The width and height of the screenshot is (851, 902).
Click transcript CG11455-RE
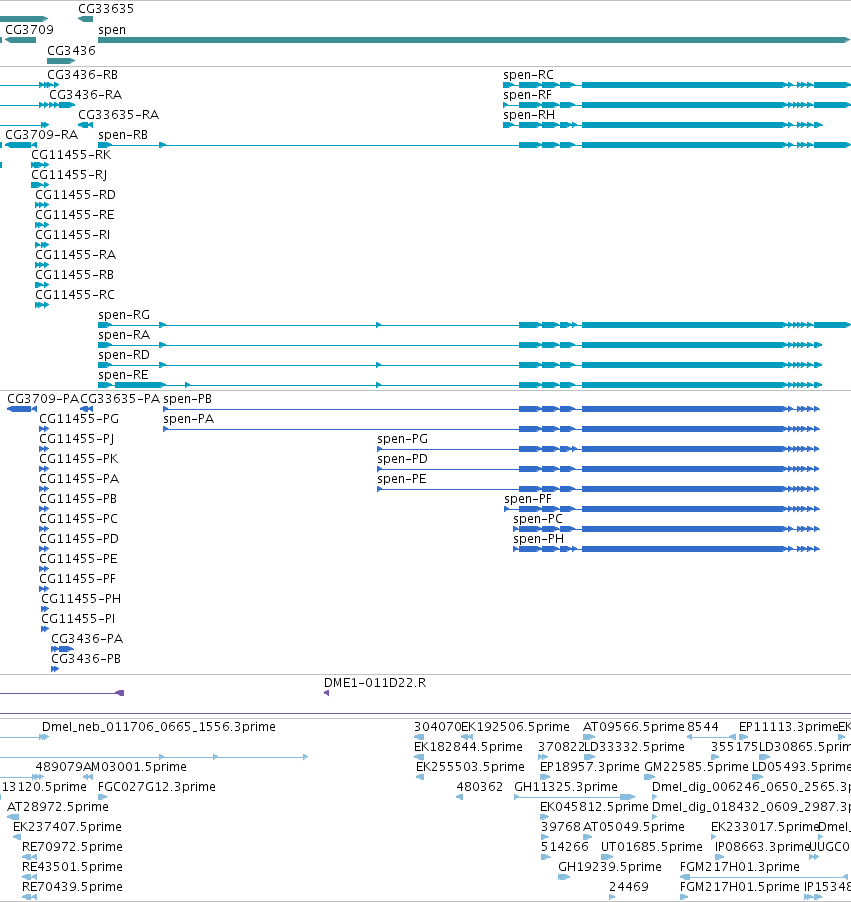coord(75,215)
